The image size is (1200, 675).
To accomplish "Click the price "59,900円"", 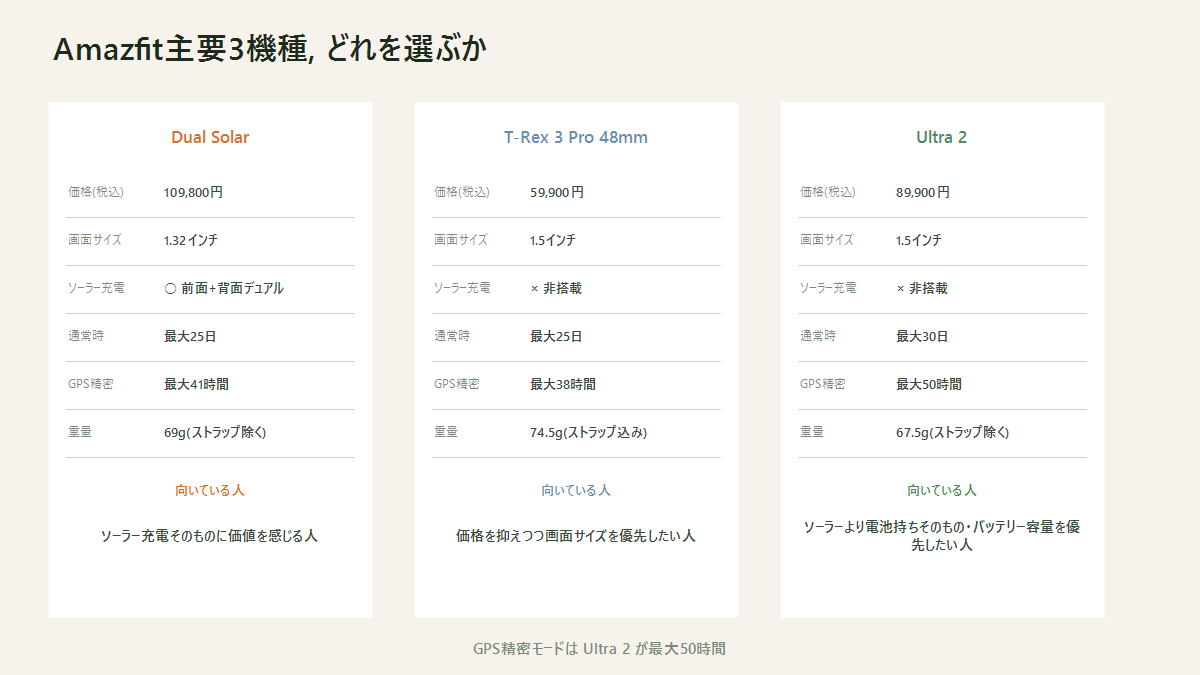I will point(557,192).
